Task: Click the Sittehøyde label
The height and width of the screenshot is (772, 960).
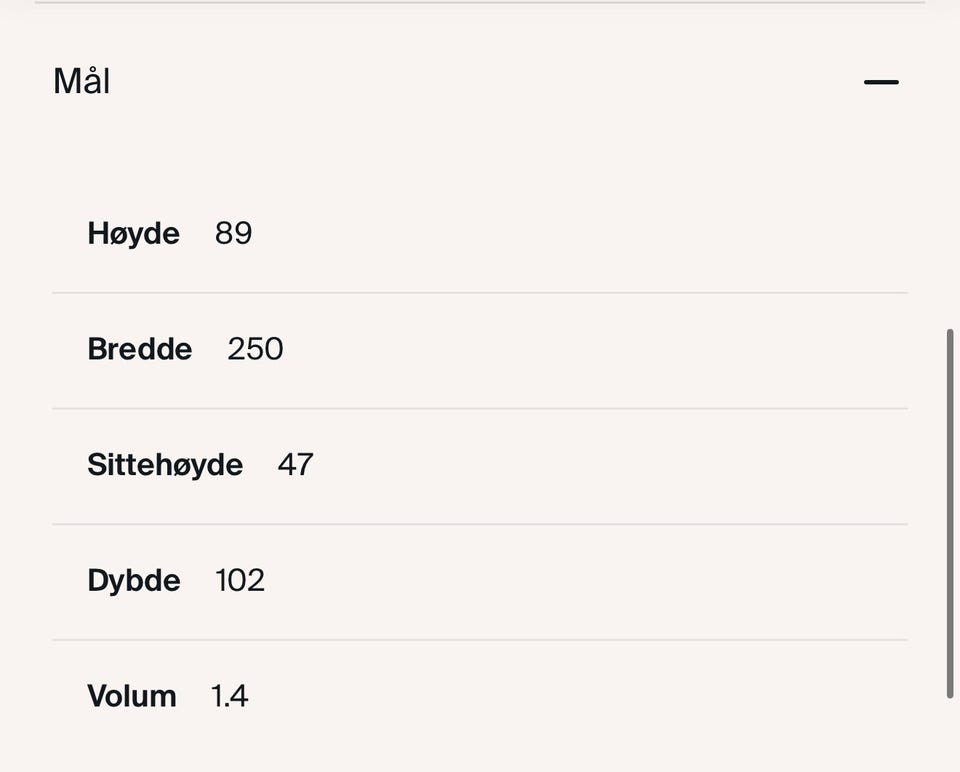Action: (x=165, y=465)
